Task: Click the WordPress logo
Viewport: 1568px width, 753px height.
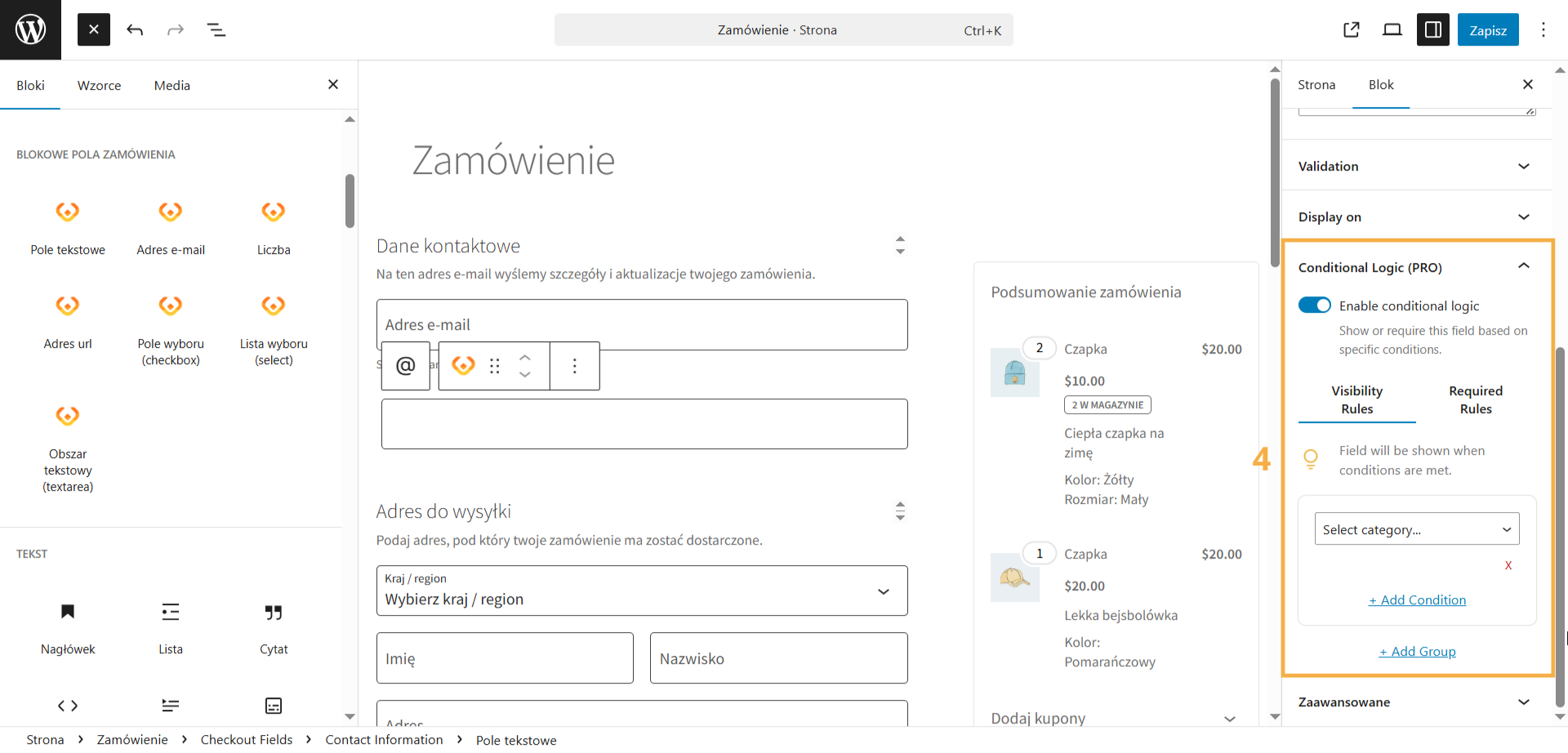Action: coord(30,29)
